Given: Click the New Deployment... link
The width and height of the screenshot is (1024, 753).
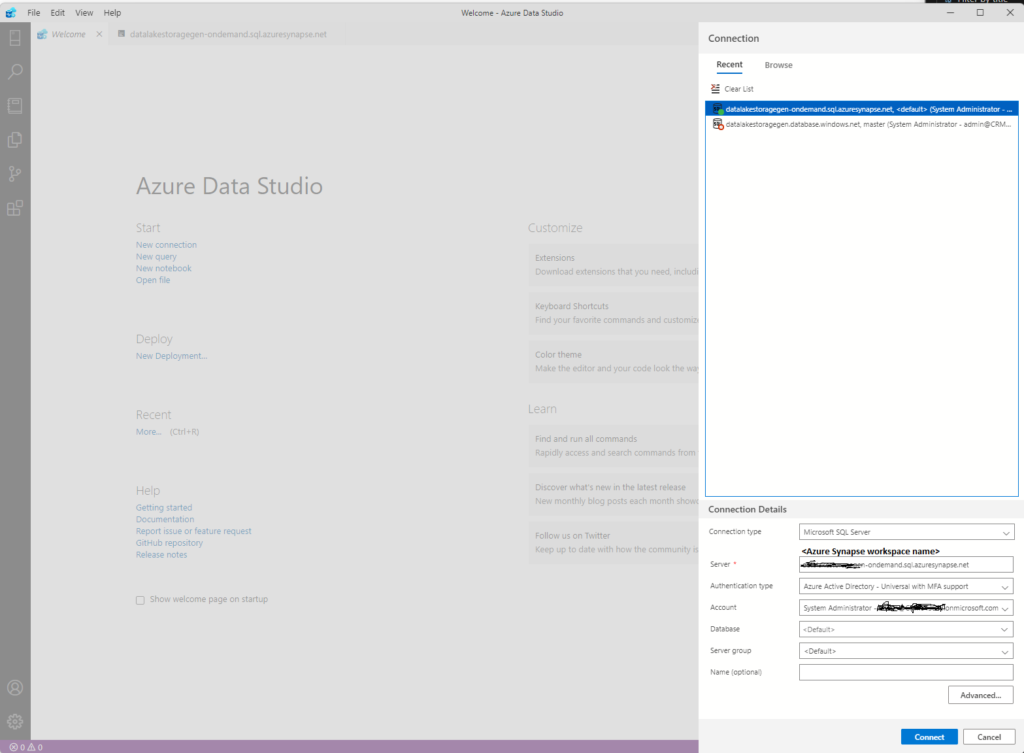Looking at the screenshot, I should (171, 356).
